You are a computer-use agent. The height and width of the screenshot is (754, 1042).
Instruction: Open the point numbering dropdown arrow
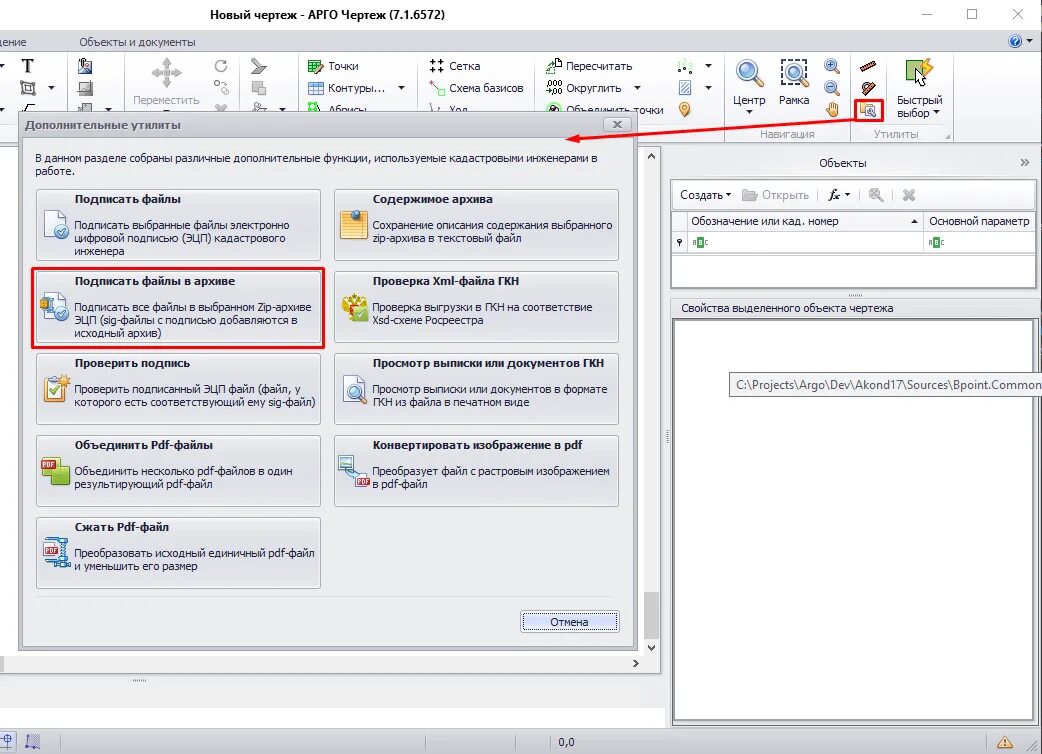tap(708, 66)
